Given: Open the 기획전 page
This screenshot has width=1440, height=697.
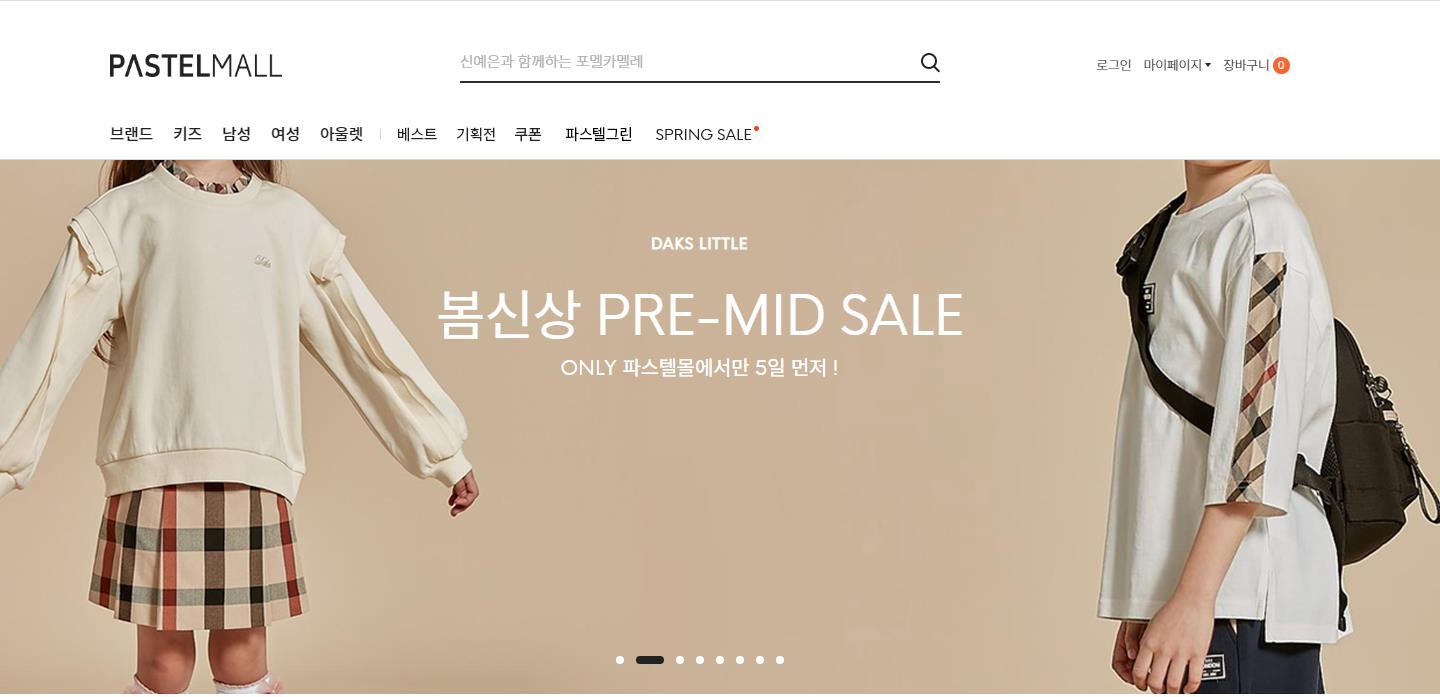Looking at the screenshot, I should (x=476, y=134).
